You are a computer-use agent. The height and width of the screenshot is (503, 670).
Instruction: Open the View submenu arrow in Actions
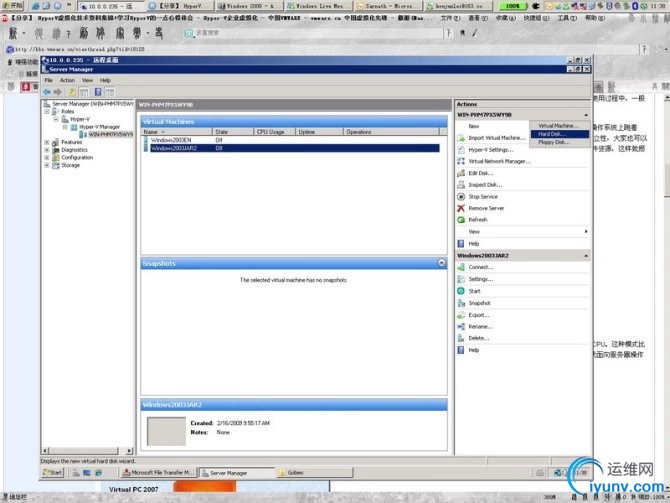click(586, 232)
